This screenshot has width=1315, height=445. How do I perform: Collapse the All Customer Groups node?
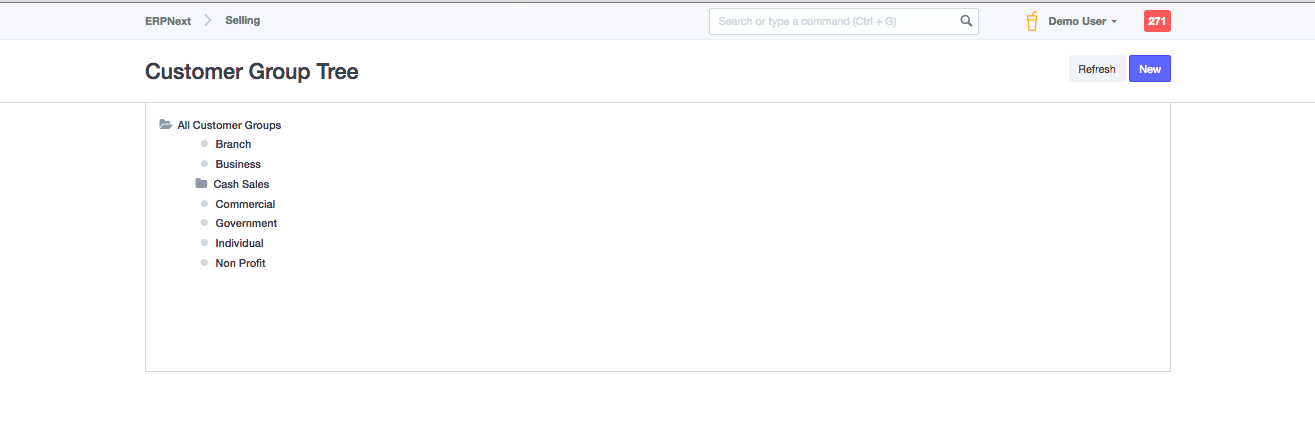click(x=229, y=125)
